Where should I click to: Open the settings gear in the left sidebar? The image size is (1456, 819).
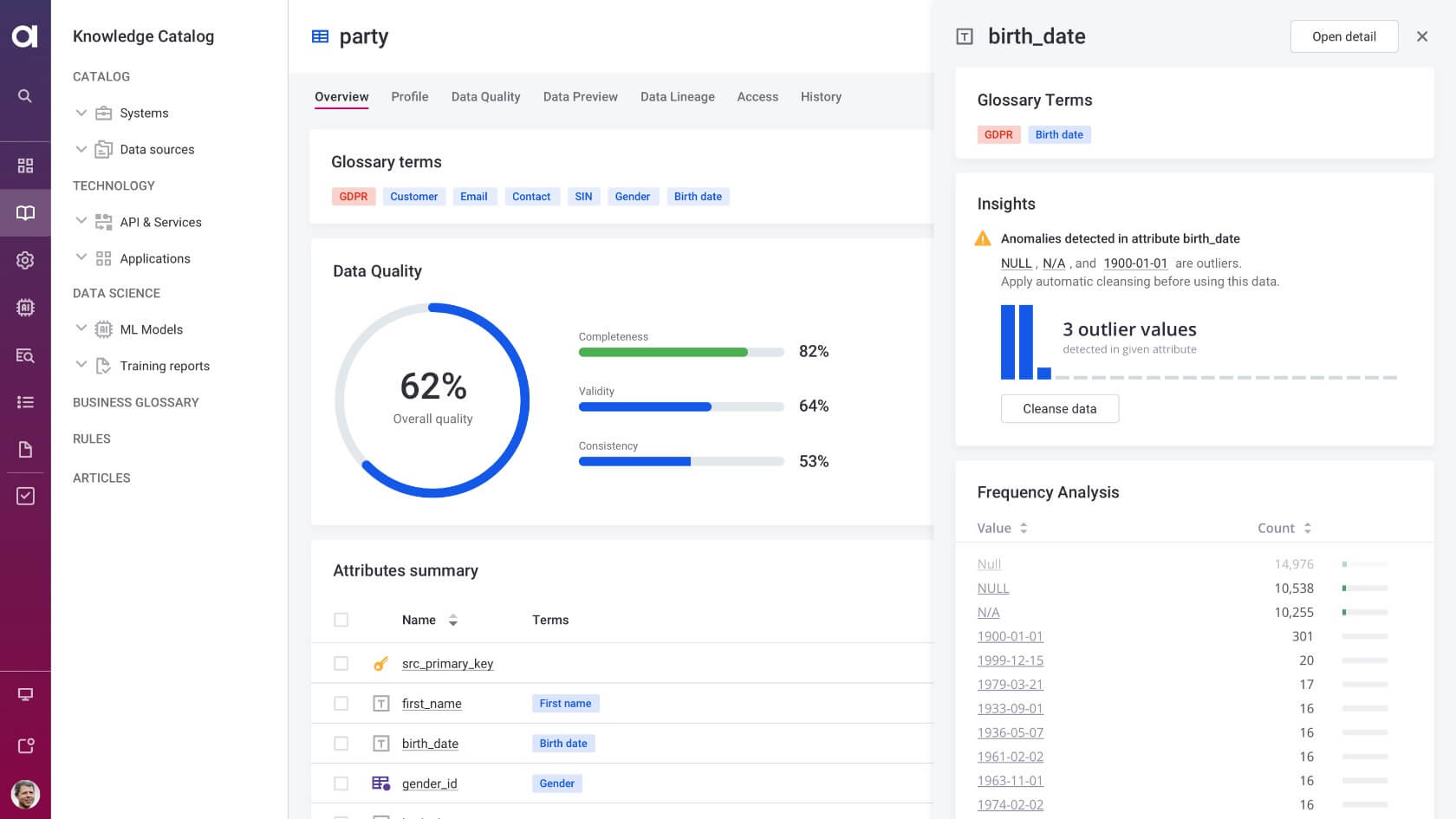[25, 260]
